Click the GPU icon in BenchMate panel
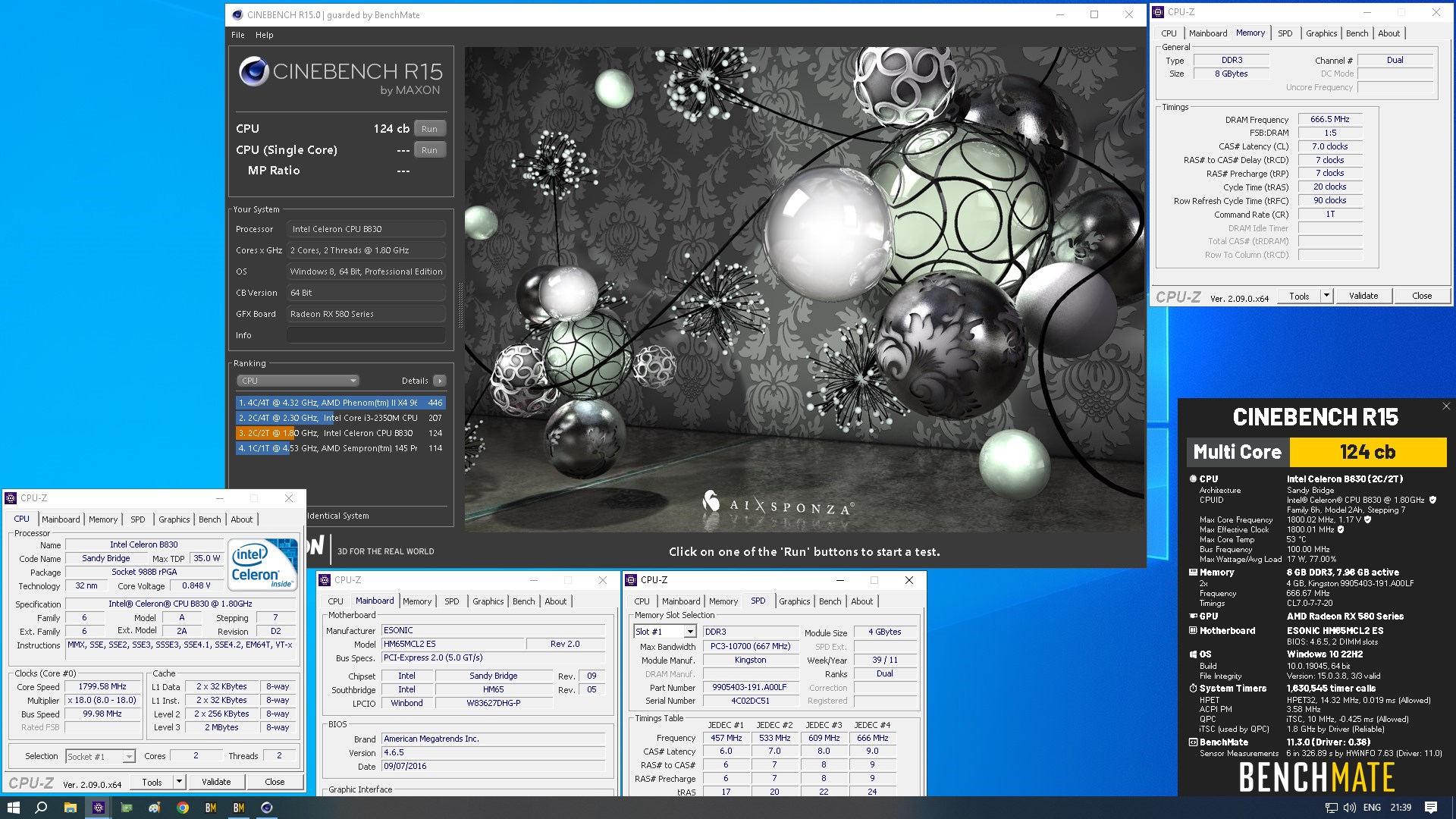Image resolution: width=1456 pixels, height=819 pixels. [1193, 617]
